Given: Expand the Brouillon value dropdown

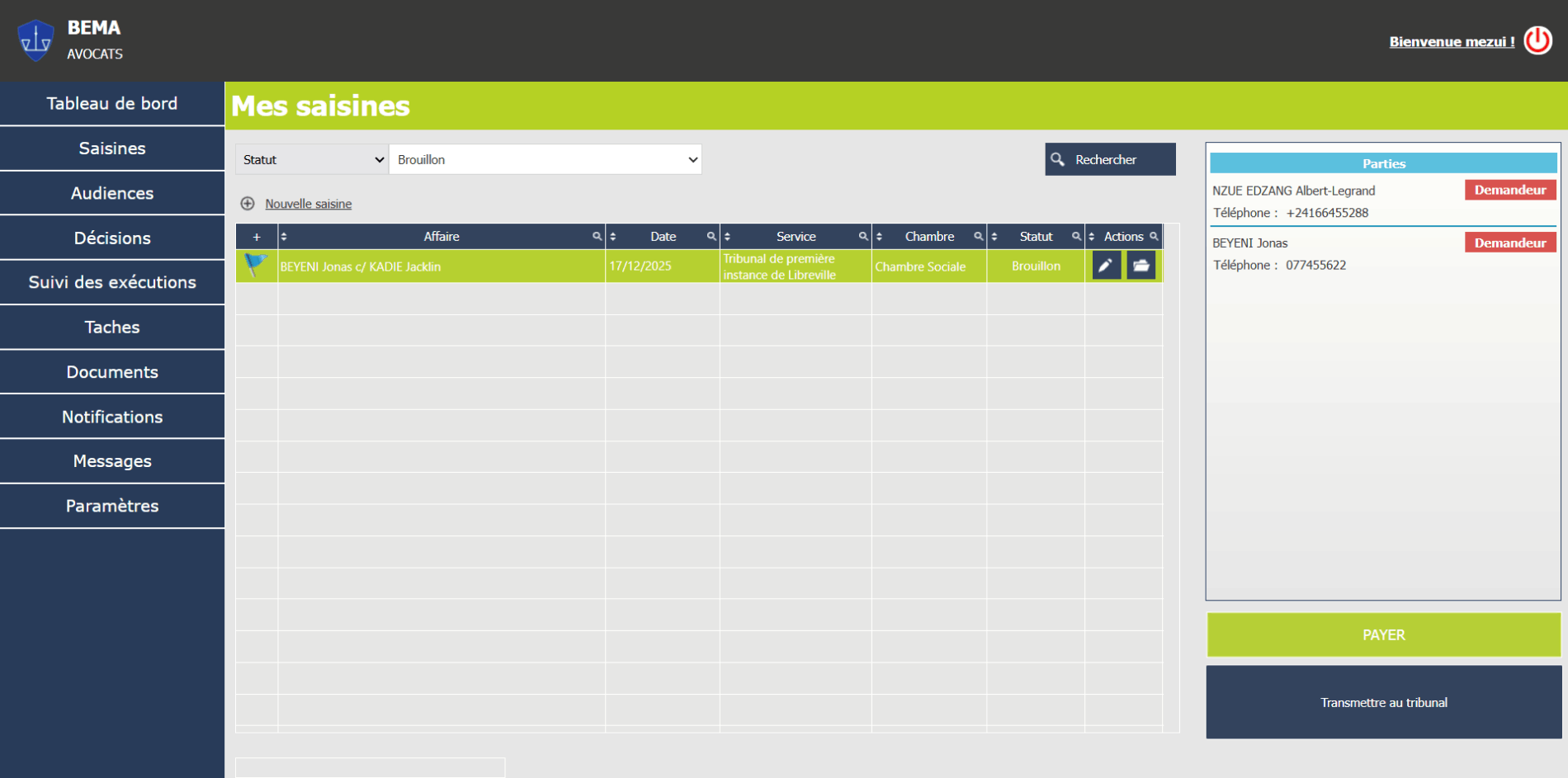Looking at the screenshot, I should pyautogui.click(x=545, y=159).
